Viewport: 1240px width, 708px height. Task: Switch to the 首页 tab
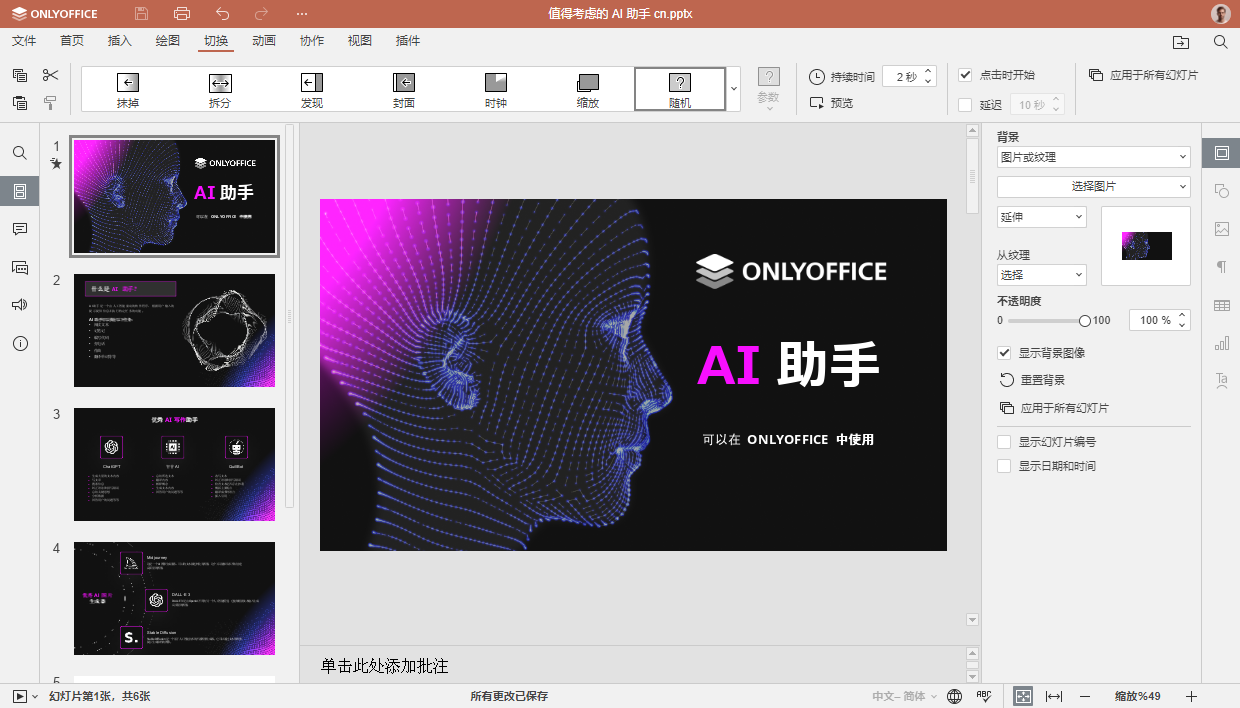[72, 41]
